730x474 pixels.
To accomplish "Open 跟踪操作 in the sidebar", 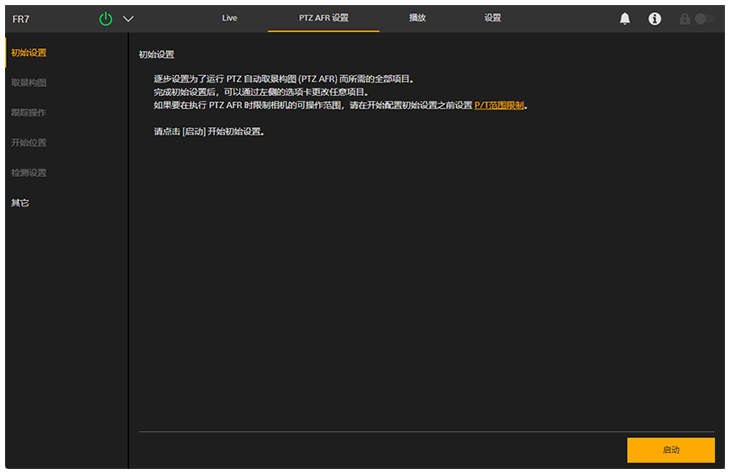I will (x=28, y=112).
